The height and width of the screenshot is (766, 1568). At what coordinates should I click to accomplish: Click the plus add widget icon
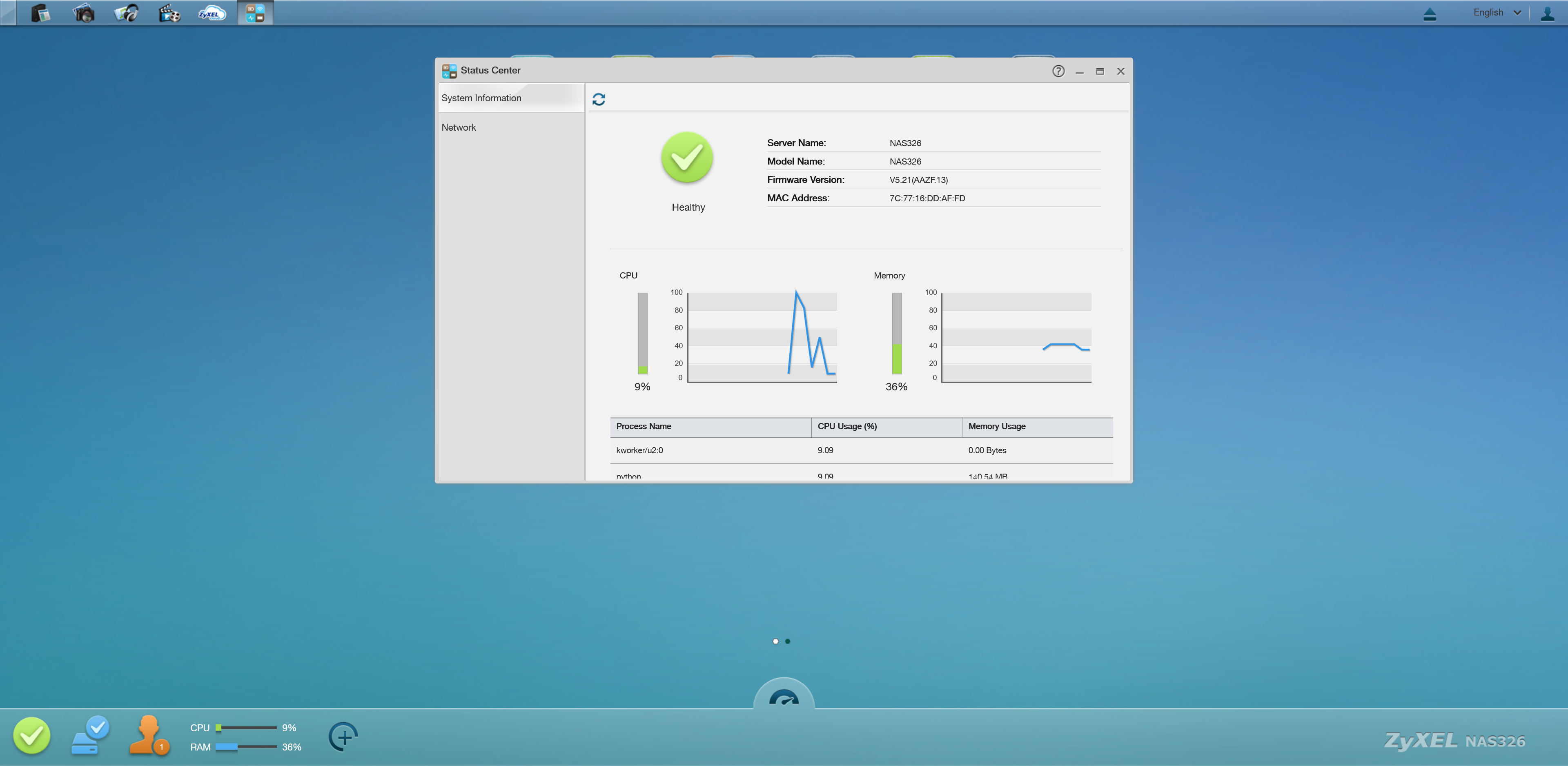pos(343,737)
